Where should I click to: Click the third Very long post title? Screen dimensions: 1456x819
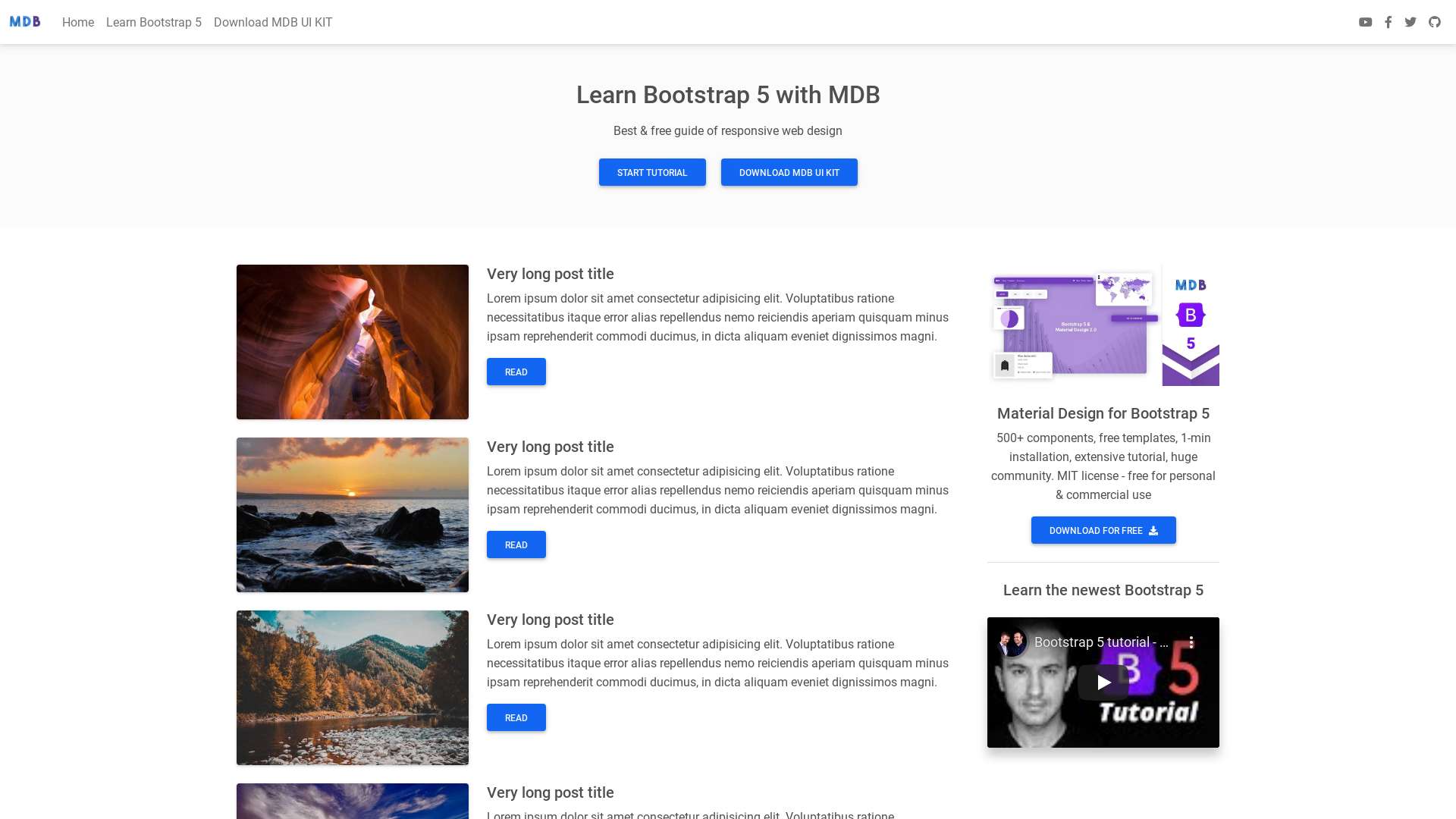[551, 620]
